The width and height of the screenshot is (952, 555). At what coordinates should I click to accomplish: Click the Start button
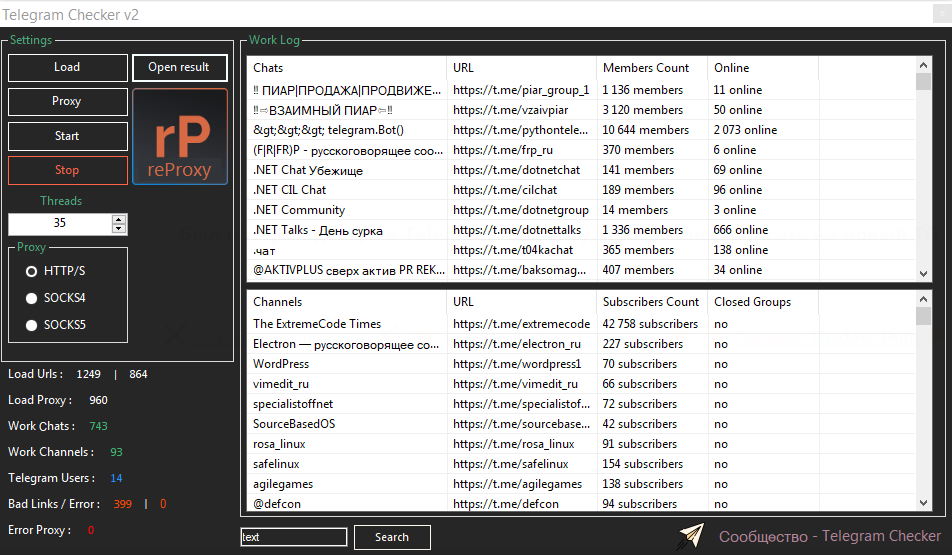(x=67, y=136)
